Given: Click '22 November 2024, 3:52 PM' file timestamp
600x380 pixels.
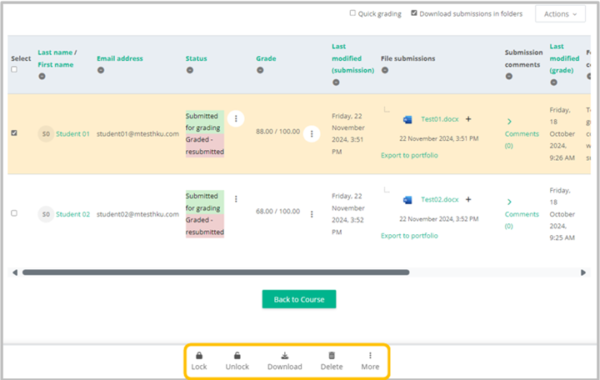Looking at the screenshot, I should tap(439, 219).
